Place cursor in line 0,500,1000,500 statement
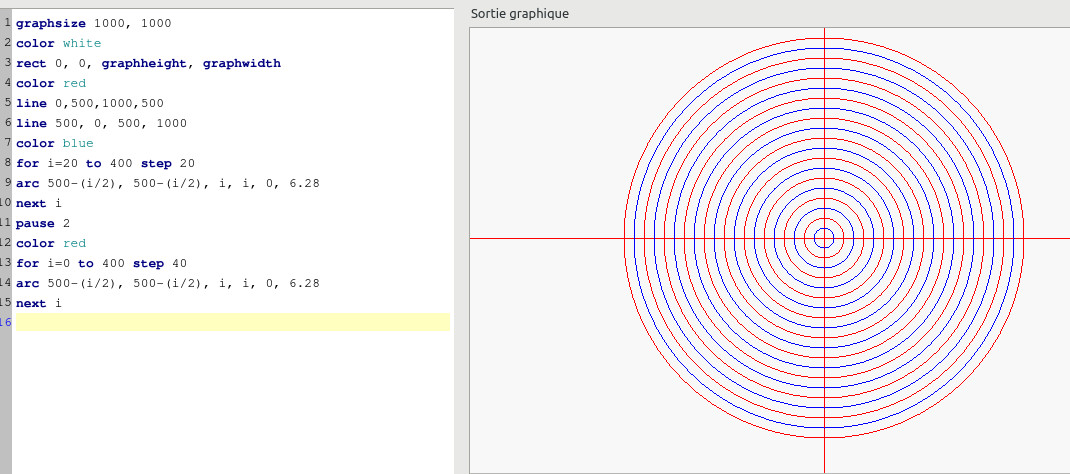The width and height of the screenshot is (1070, 474). (x=89, y=103)
